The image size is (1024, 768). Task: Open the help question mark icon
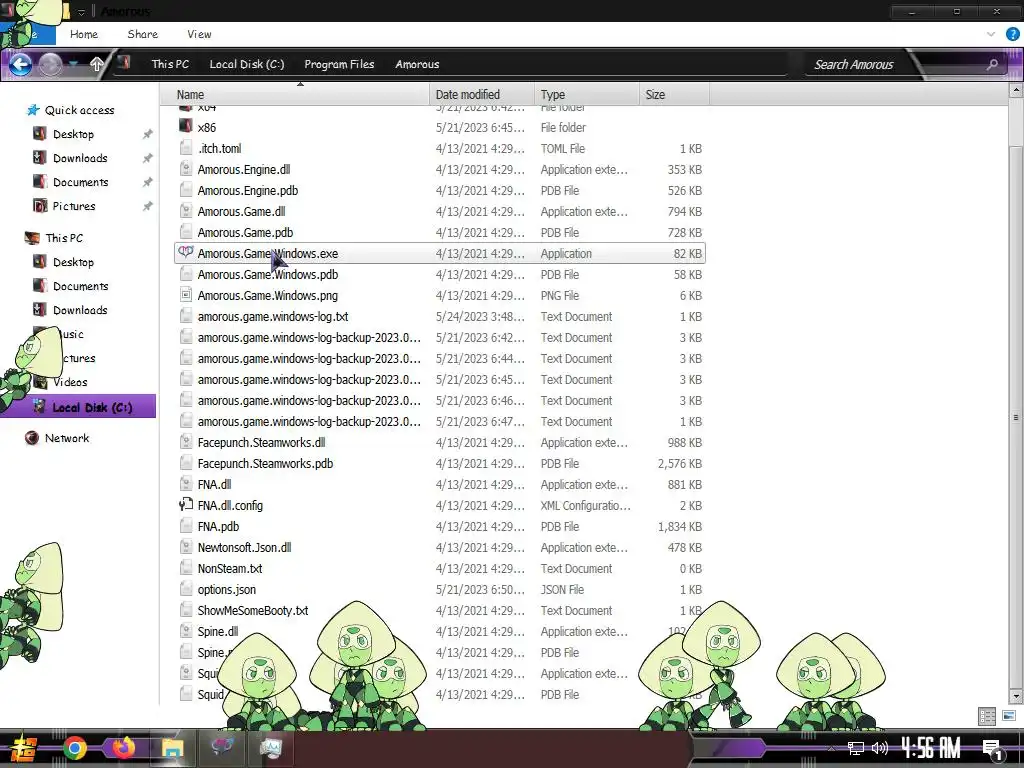[1012, 34]
